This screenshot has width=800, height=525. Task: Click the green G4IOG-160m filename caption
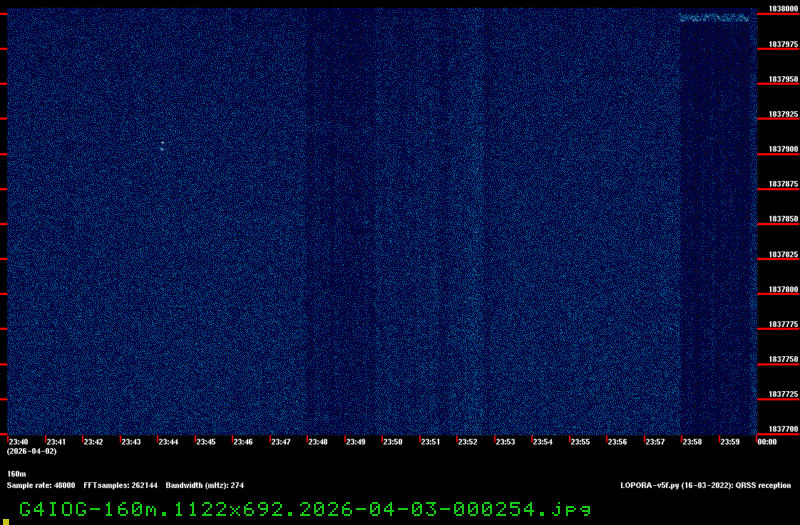coord(305,509)
